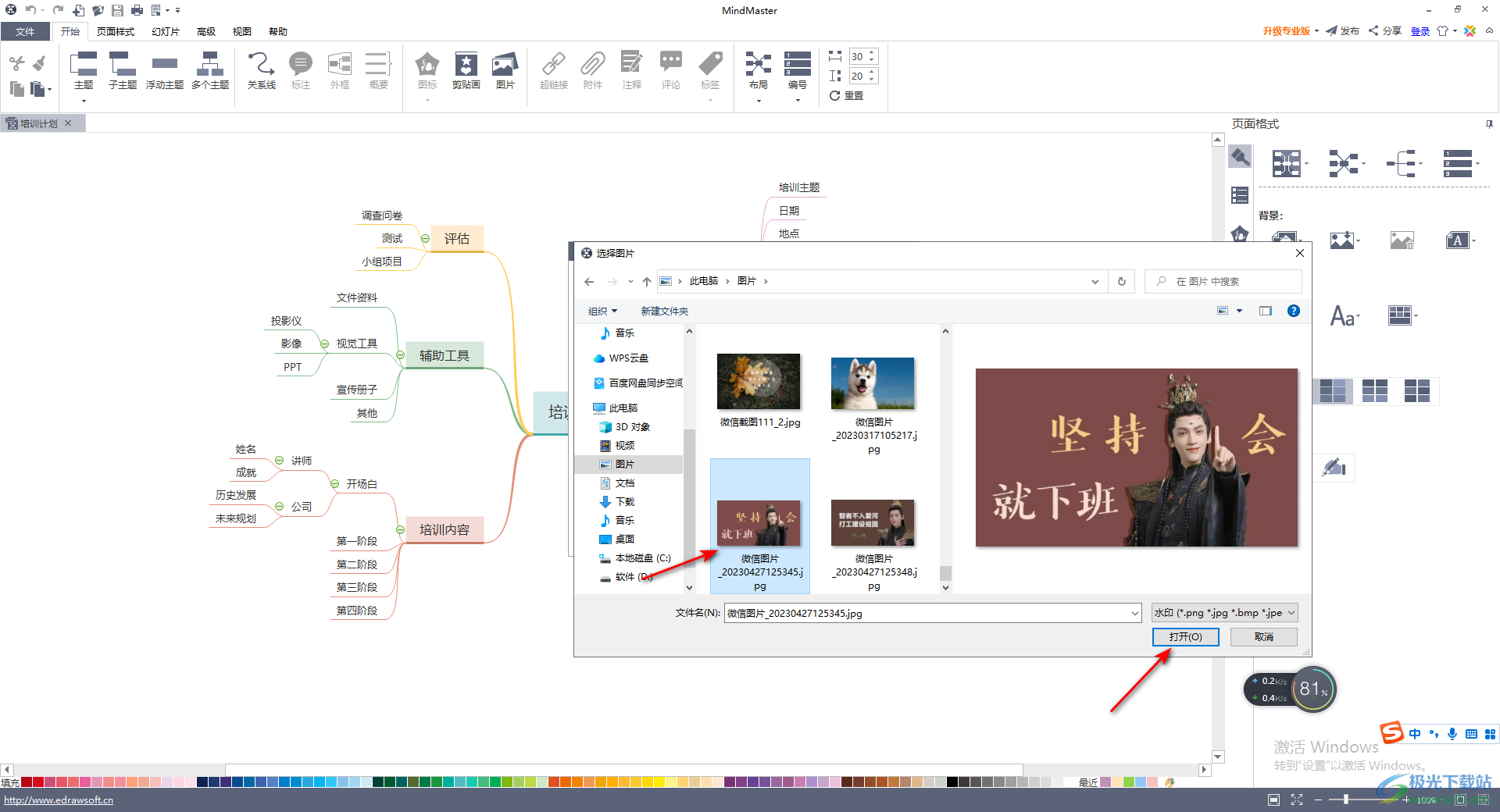Draw a 关系线 relationship line
This screenshot has height=812, width=1500.
(262, 72)
